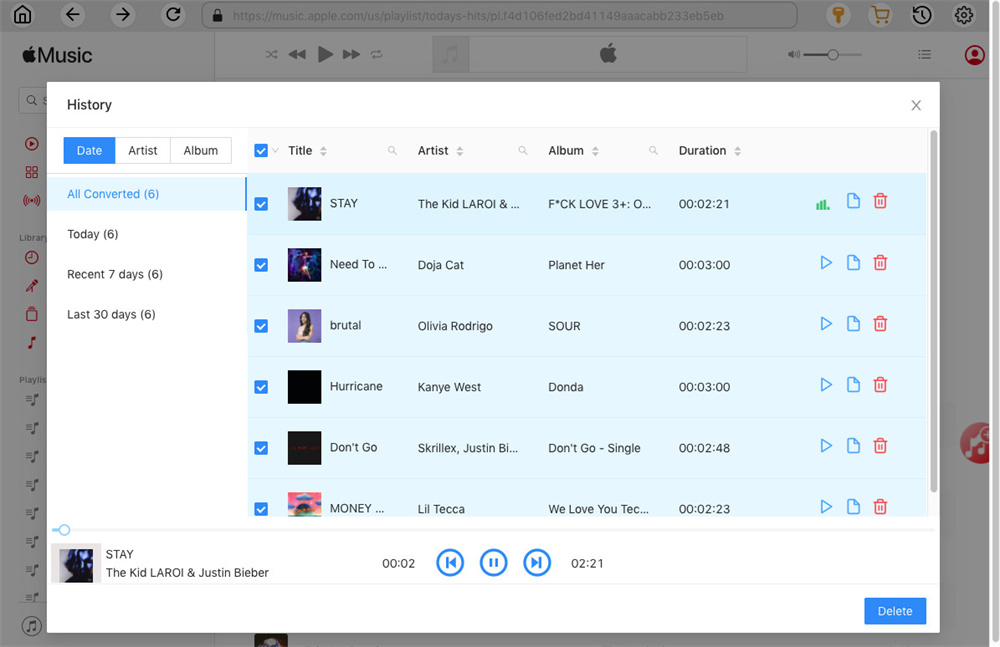Play the Need To ... track

pos(826,263)
